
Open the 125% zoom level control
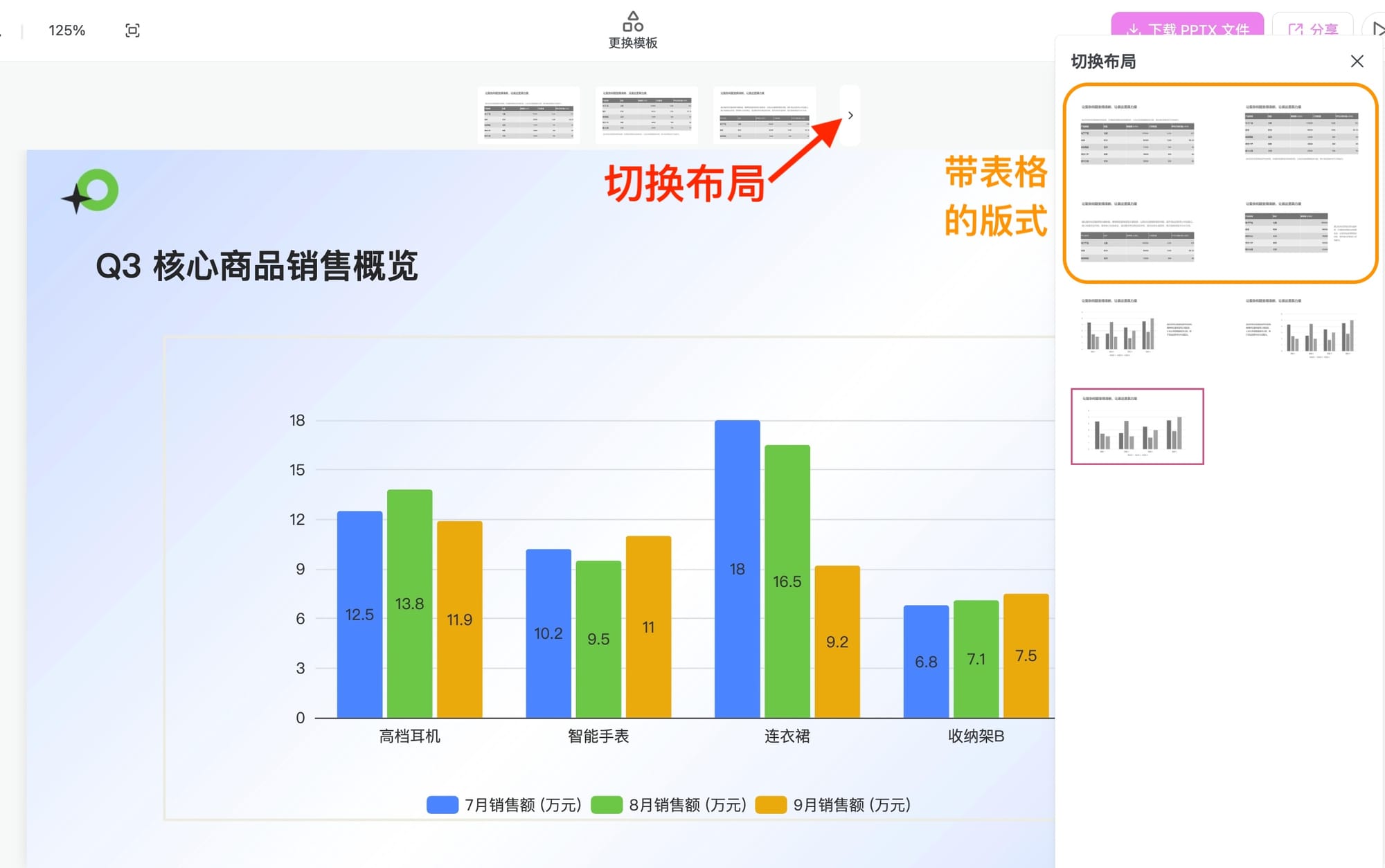tap(66, 30)
